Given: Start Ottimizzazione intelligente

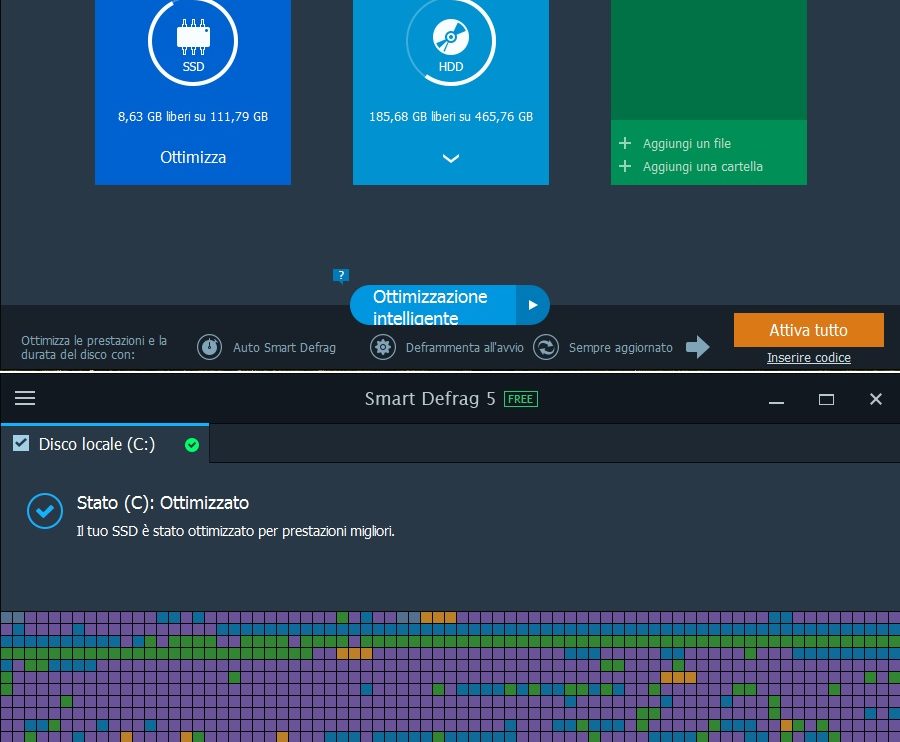Looking at the screenshot, I should coord(431,306).
